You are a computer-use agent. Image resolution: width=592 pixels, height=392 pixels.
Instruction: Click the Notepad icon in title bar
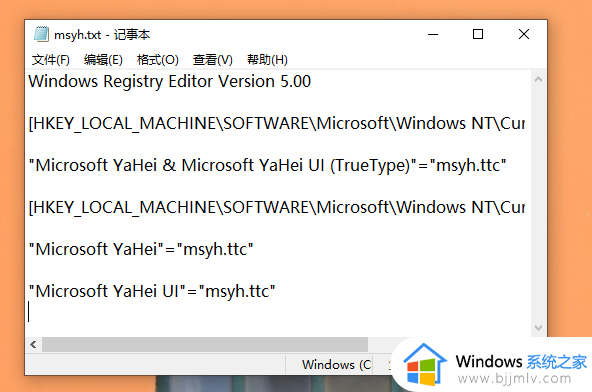pos(41,34)
